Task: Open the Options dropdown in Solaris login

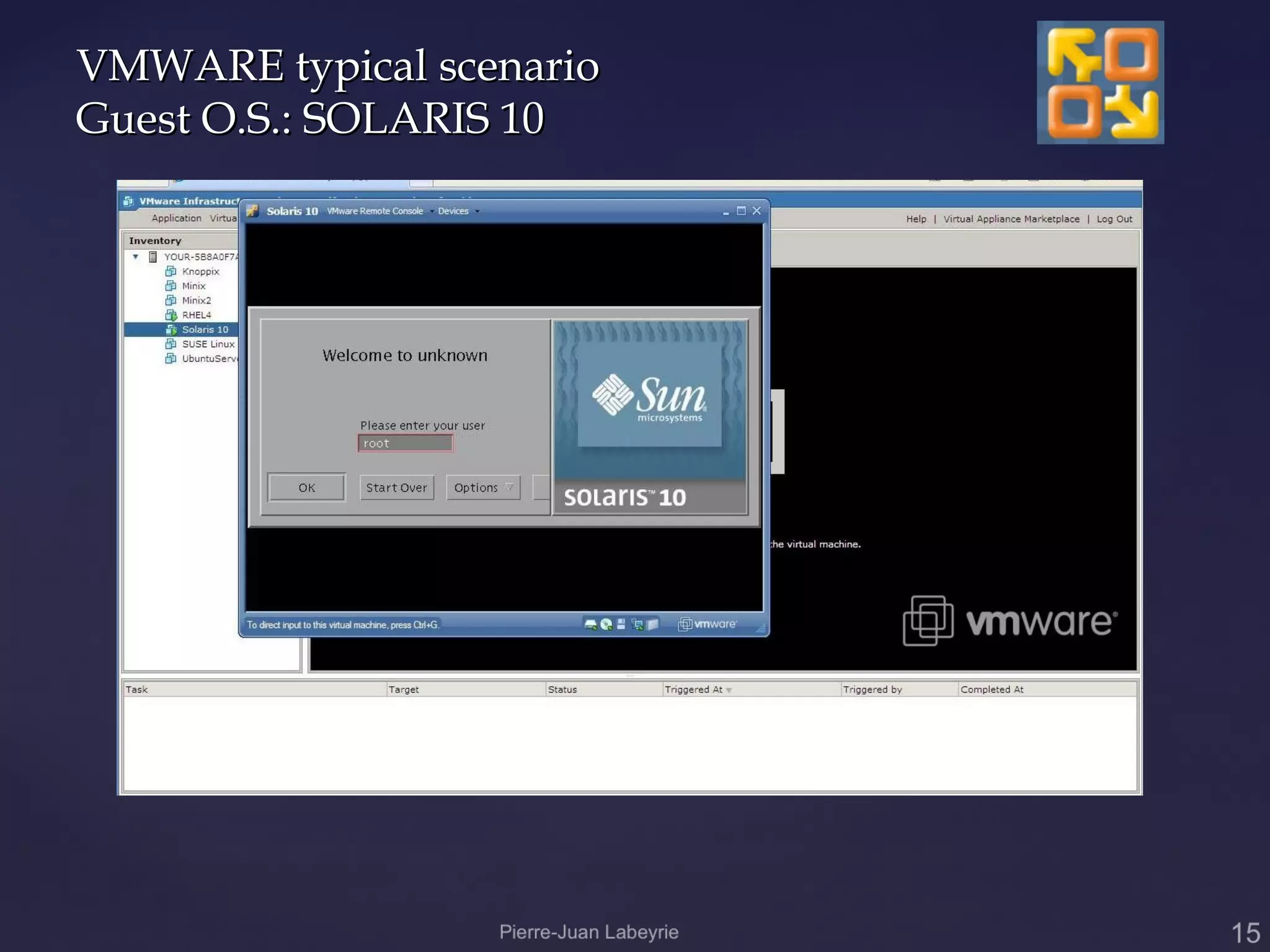Action: pos(483,488)
